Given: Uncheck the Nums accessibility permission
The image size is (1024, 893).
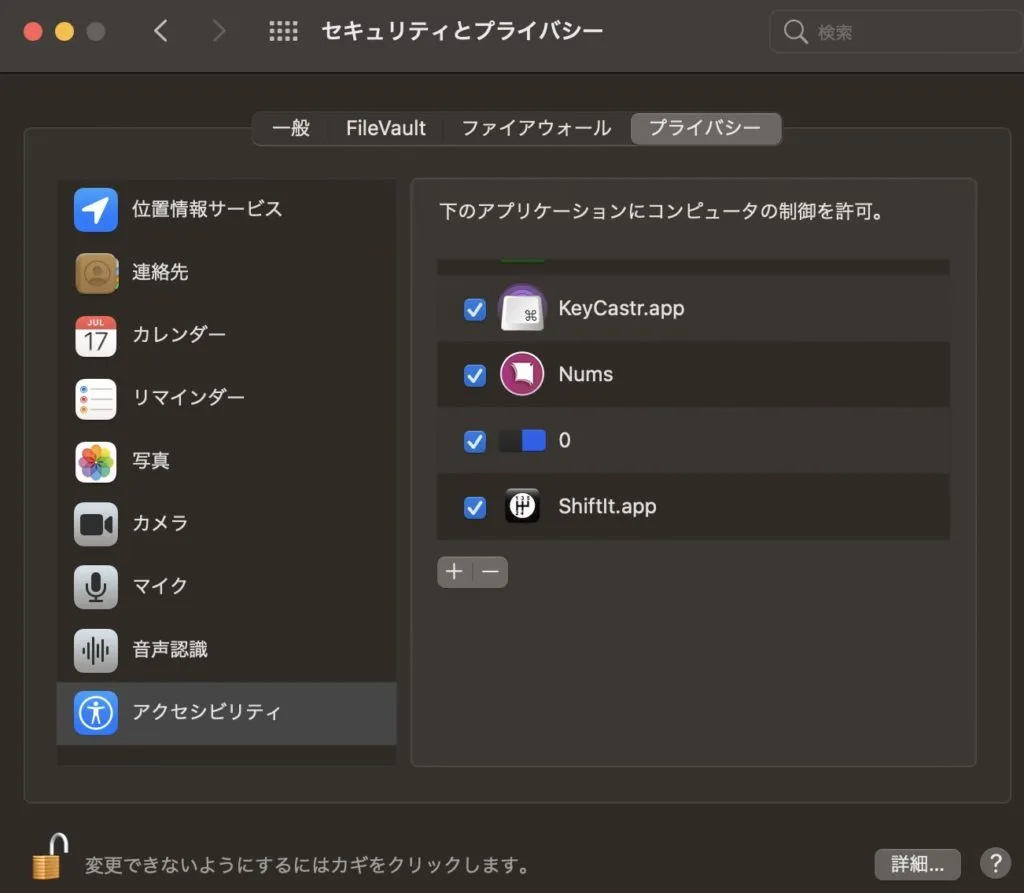Looking at the screenshot, I should click(474, 375).
